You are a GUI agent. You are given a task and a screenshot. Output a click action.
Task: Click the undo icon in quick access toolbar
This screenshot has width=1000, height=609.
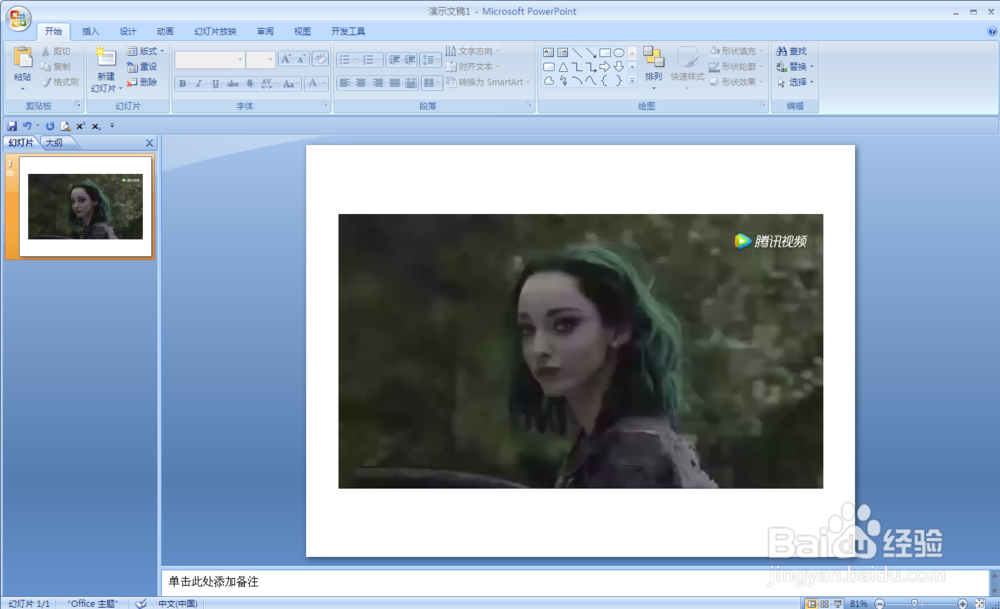point(27,126)
